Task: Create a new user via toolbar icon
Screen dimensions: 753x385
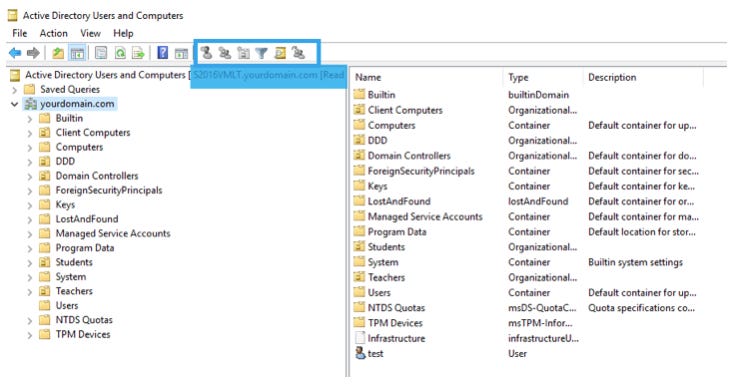Action: pyautogui.click(x=206, y=52)
